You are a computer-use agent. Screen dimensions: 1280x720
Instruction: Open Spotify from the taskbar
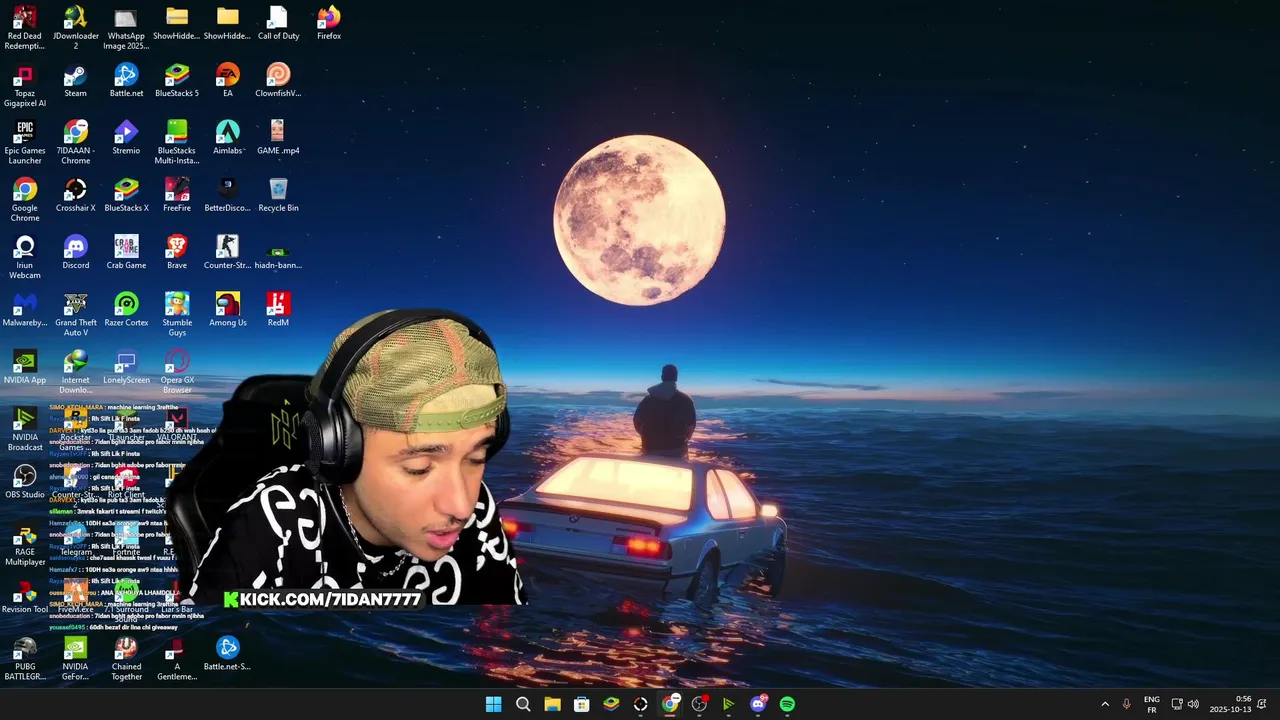pos(787,704)
